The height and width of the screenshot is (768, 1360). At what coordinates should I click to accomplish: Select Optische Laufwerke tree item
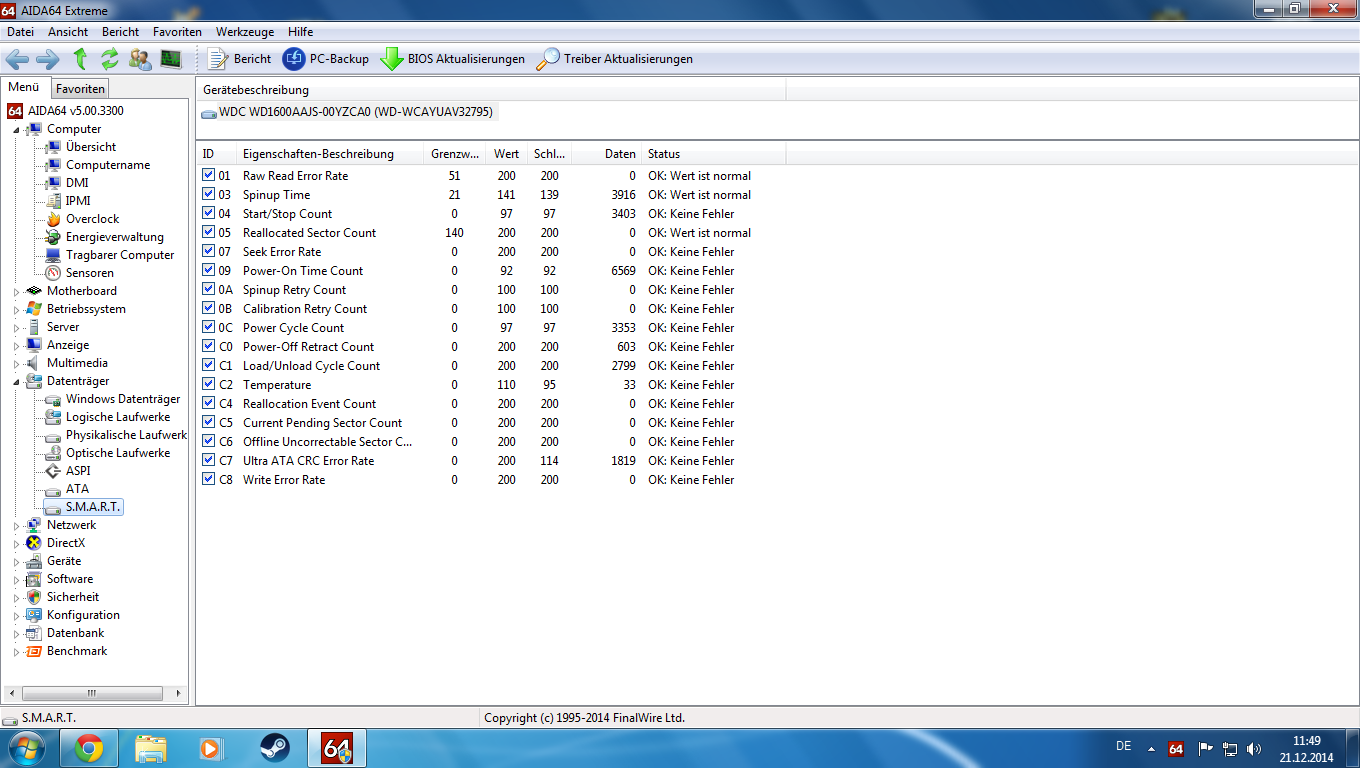point(117,453)
